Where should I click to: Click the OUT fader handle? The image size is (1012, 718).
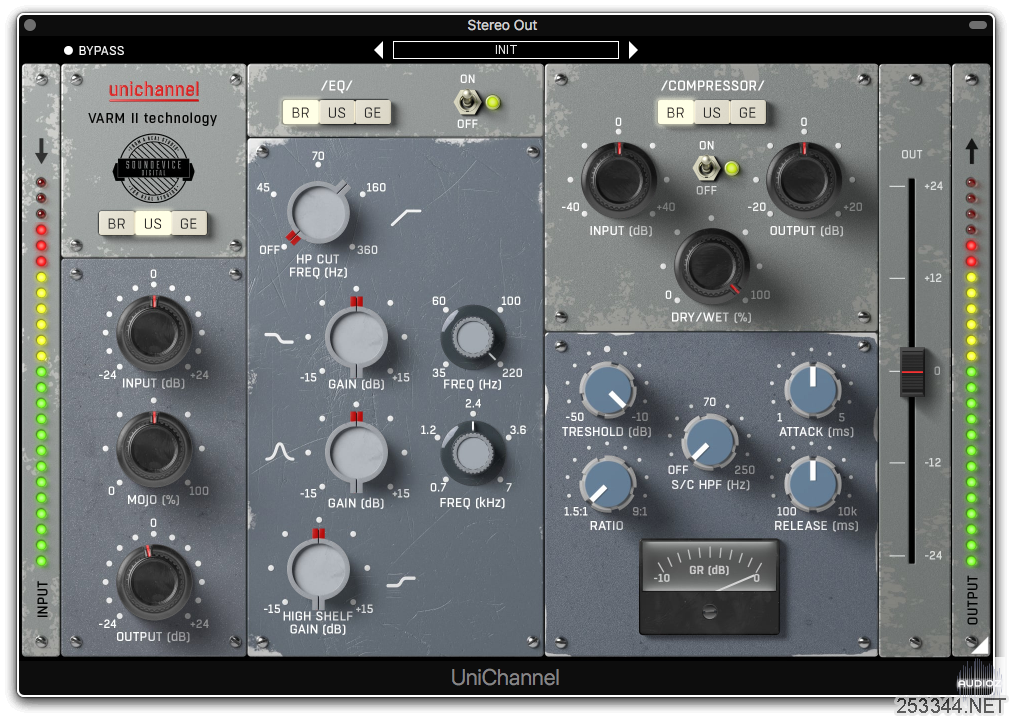(912, 372)
